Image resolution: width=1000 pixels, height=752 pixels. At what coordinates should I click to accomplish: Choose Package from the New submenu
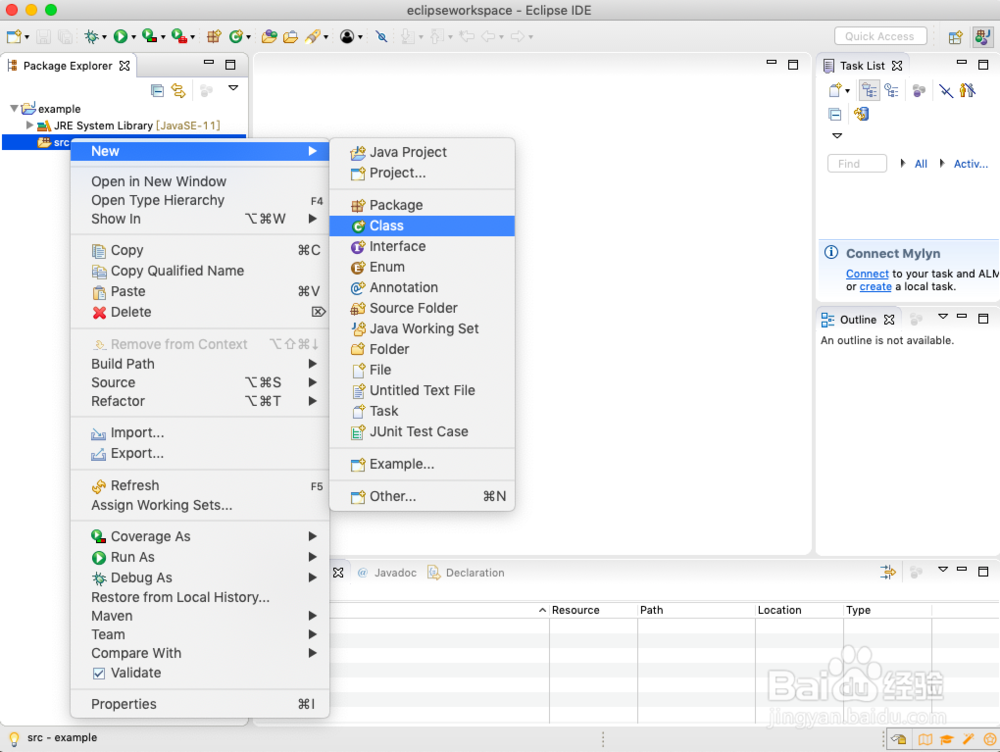click(422, 205)
